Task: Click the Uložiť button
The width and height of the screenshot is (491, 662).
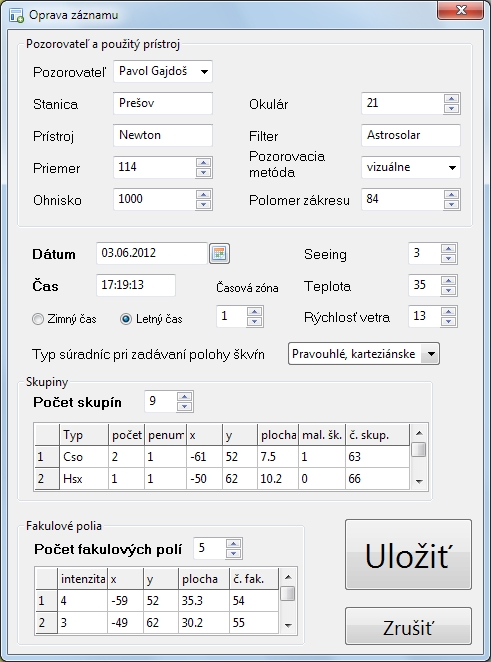Action: [408, 554]
